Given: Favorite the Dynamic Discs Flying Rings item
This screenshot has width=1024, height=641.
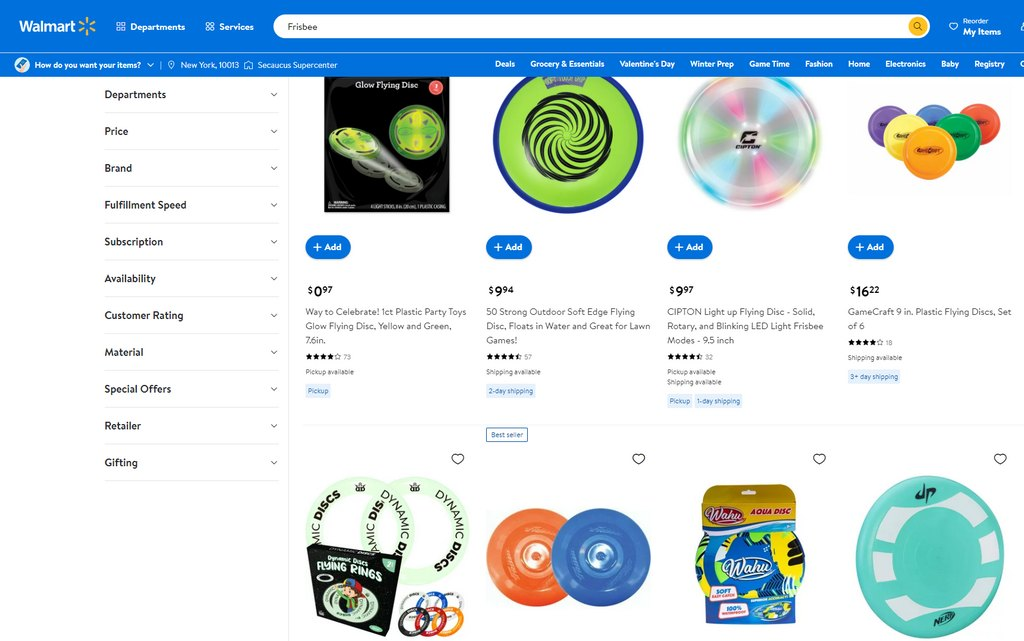Looking at the screenshot, I should tap(458, 459).
